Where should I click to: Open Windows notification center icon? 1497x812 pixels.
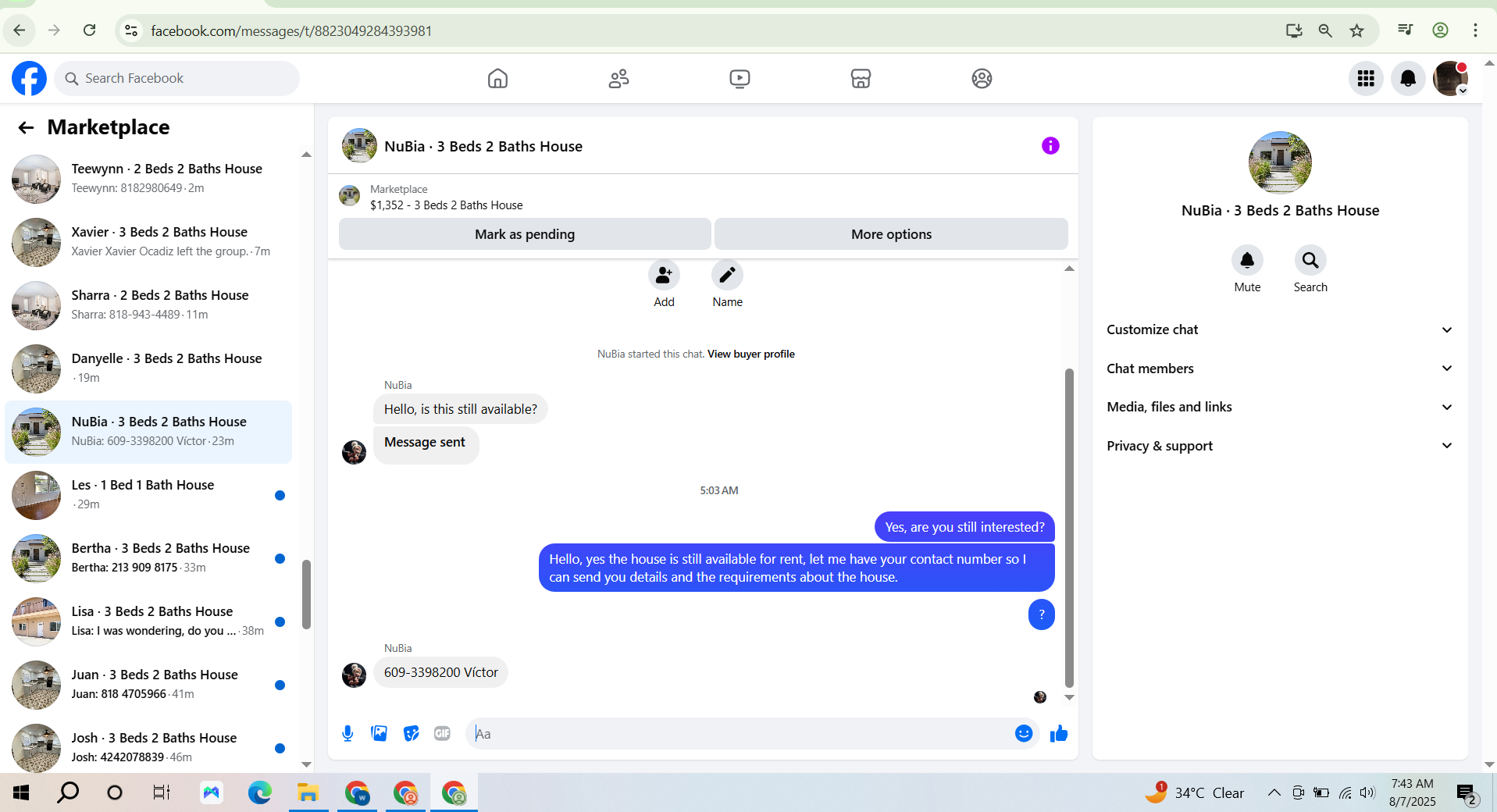(x=1467, y=794)
